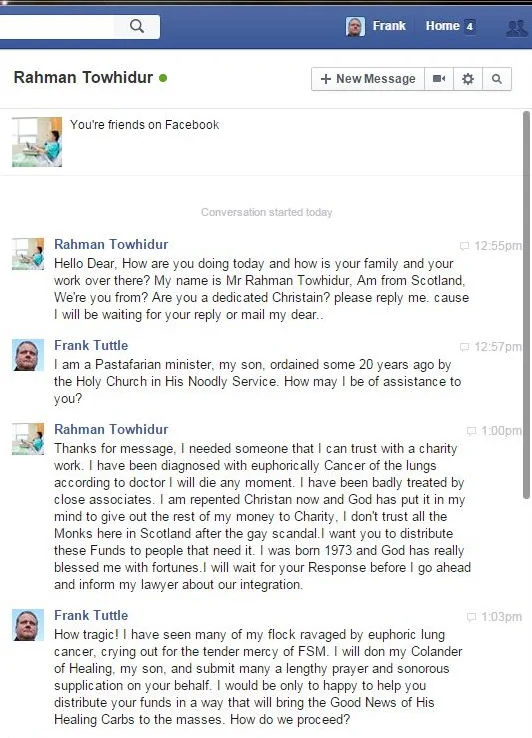Click the search magnifier icon in top bar
This screenshot has width=532, height=738.
(137, 26)
